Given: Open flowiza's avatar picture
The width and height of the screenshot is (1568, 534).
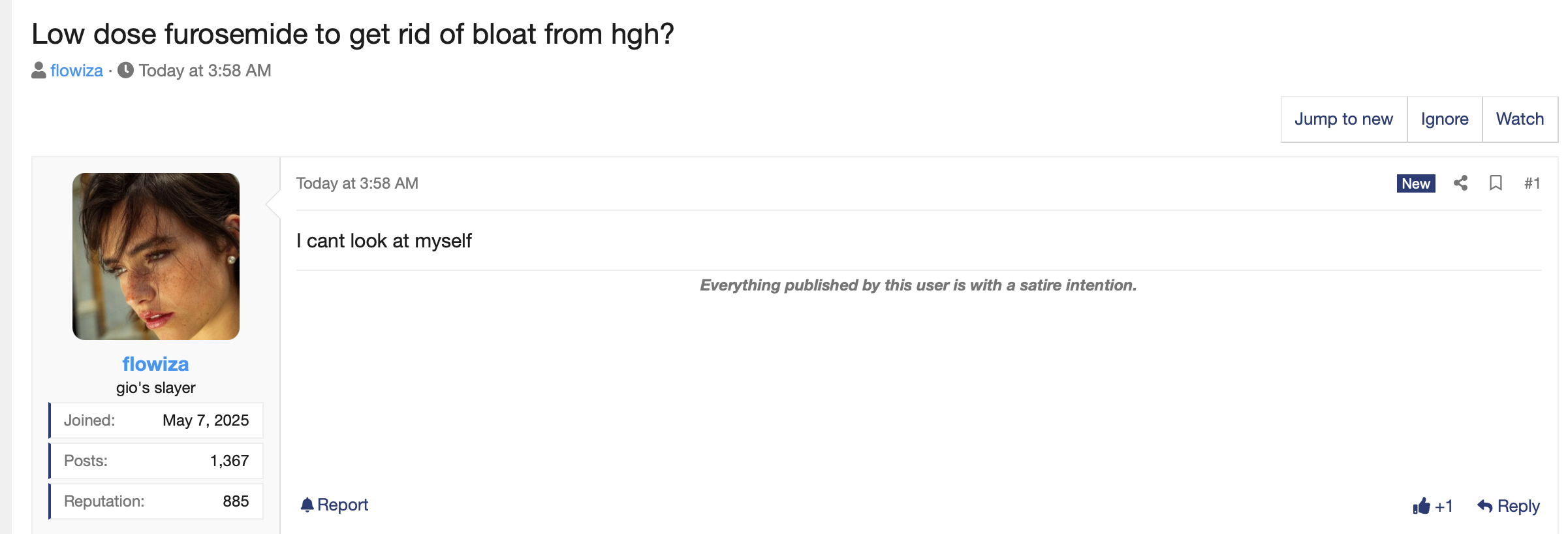Looking at the screenshot, I should tap(156, 257).
